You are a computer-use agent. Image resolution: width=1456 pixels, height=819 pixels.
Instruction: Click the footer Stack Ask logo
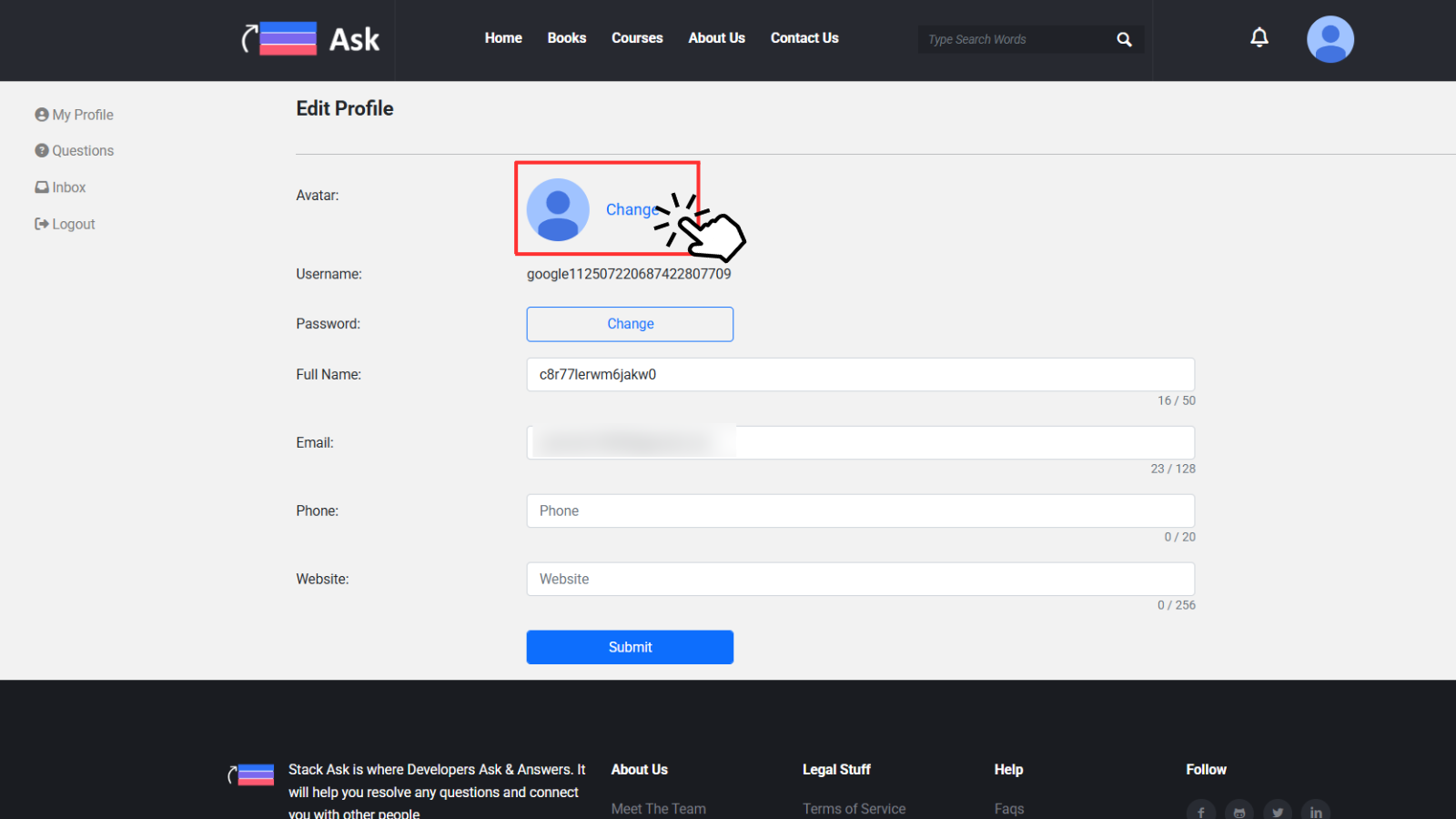coord(251,774)
